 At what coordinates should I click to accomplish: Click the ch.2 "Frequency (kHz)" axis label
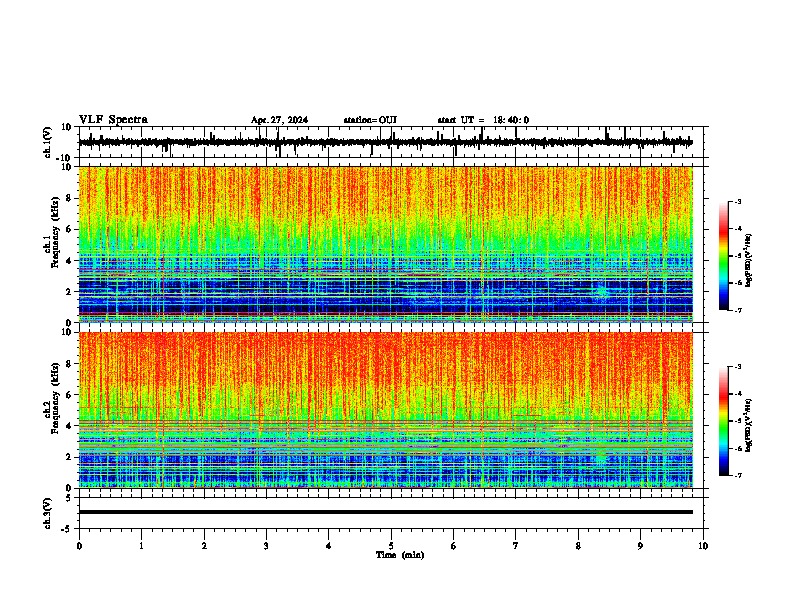56,398
